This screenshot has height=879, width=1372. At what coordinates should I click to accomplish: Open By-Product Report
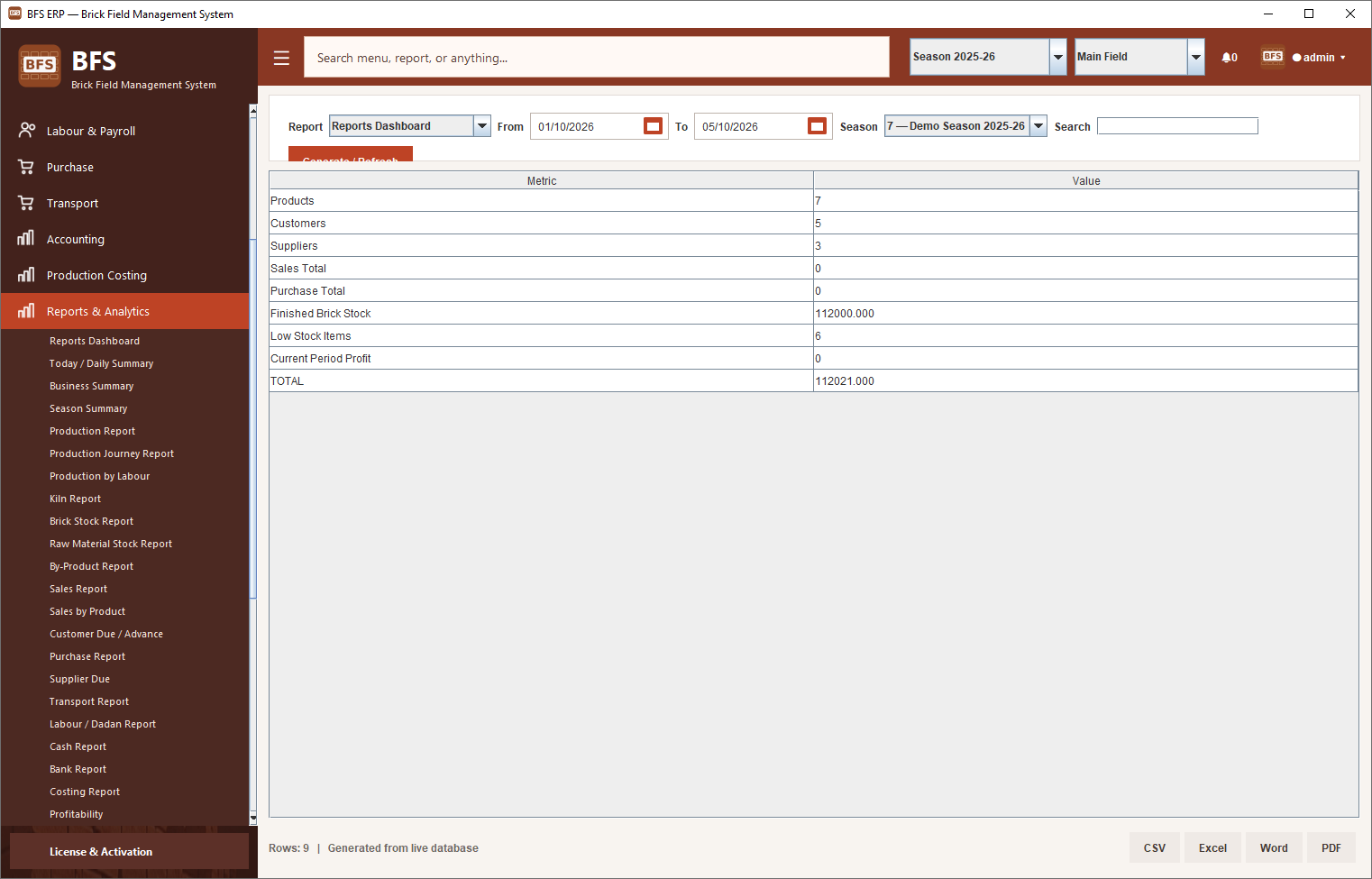point(91,566)
